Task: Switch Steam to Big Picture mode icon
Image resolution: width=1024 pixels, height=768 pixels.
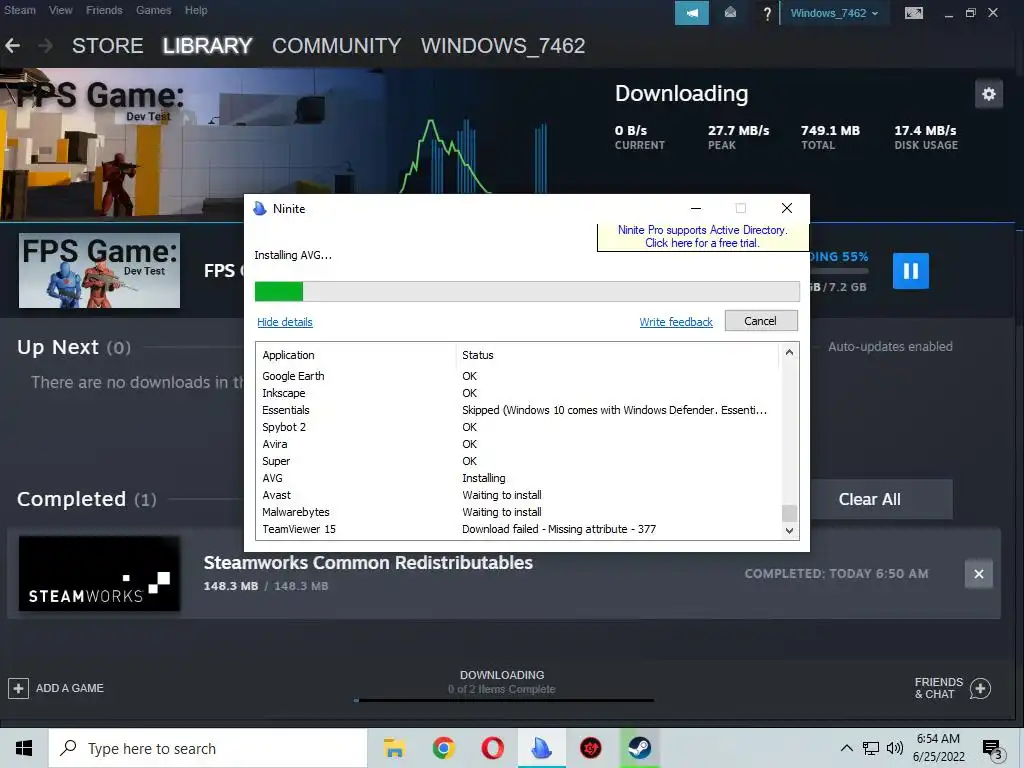Action: (x=914, y=13)
